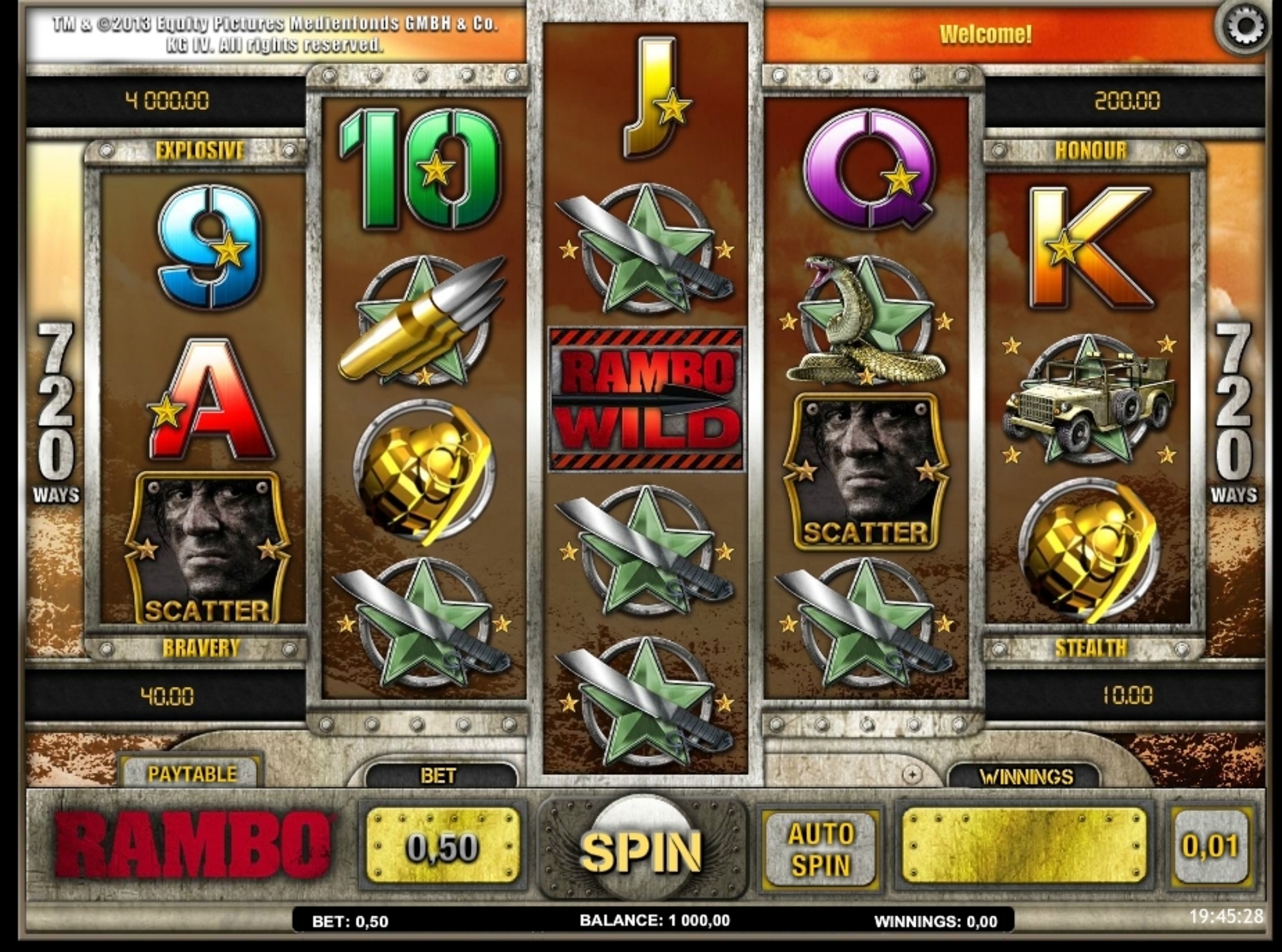Click the Rambo Wild symbol

(646, 400)
